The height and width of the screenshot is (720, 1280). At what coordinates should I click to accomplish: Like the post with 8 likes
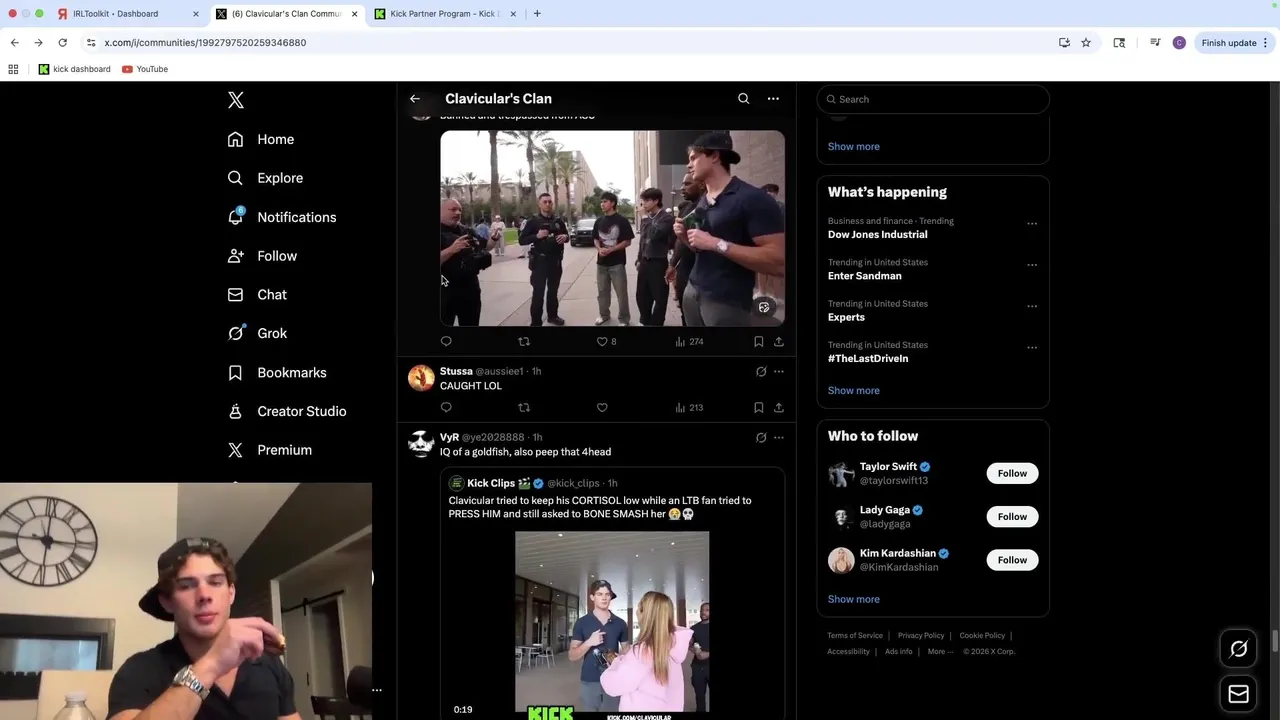click(606, 342)
